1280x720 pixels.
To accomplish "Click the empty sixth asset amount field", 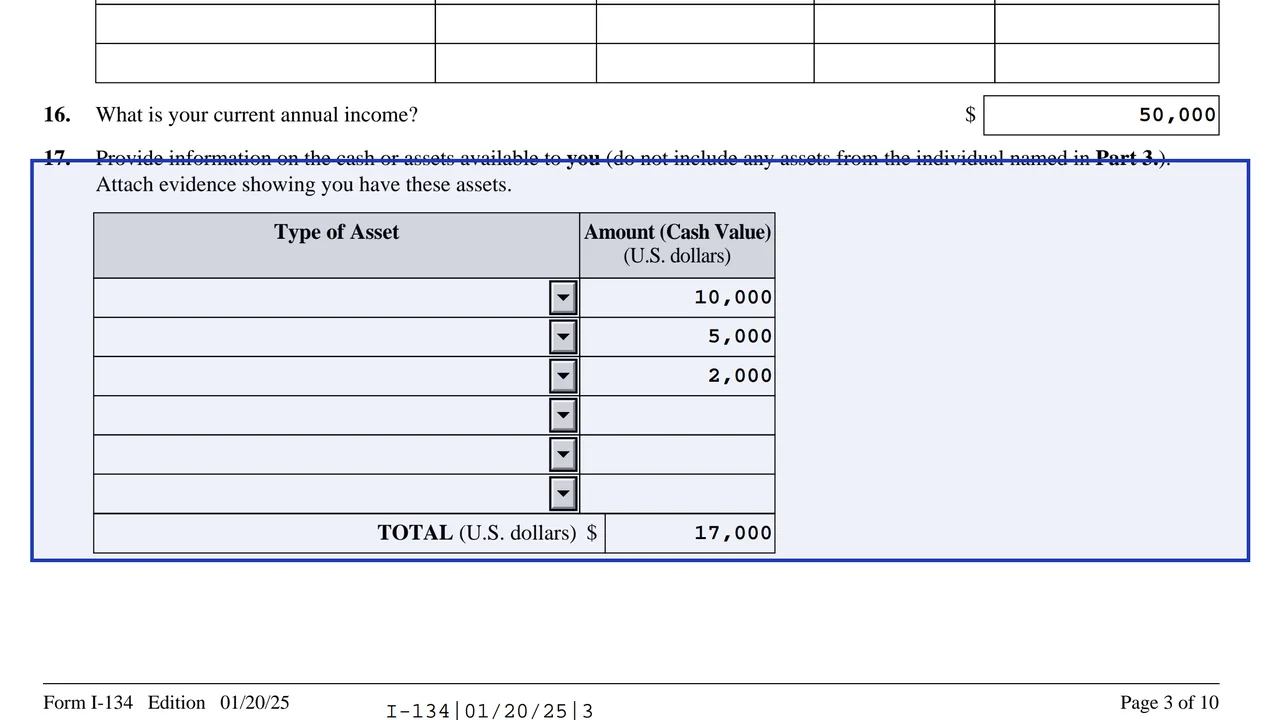I will [677, 493].
